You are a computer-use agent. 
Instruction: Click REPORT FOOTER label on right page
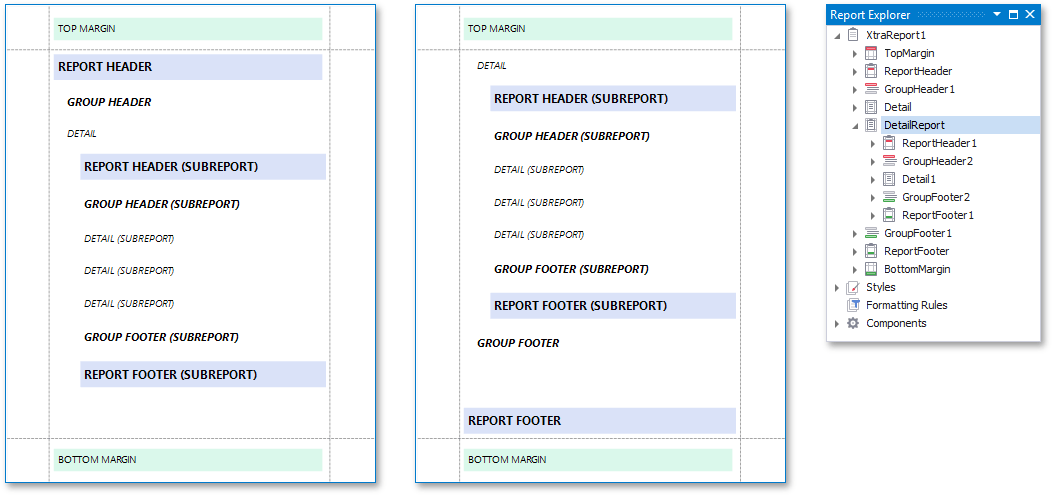[x=515, y=421]
